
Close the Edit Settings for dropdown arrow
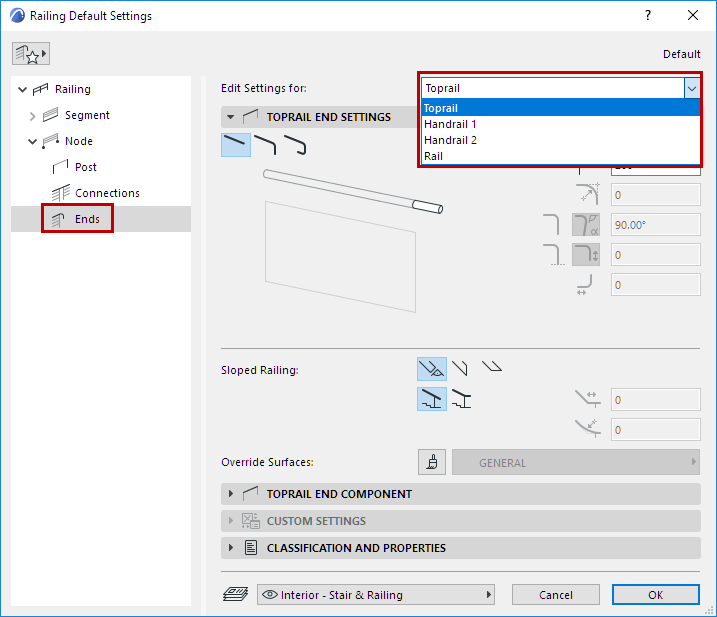pyautogui.click(x=692, y=88)
